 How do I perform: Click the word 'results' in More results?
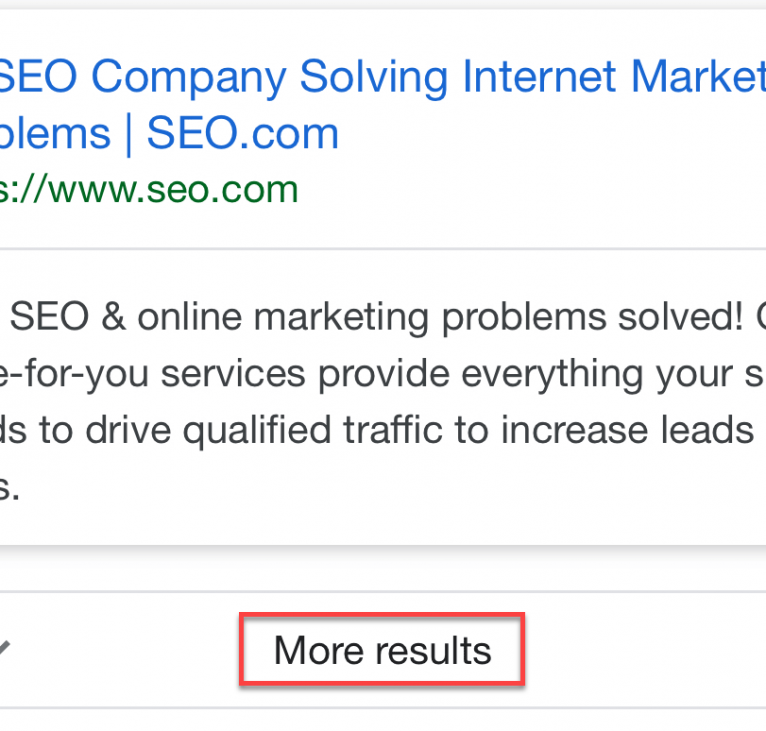tap(438, 651)
